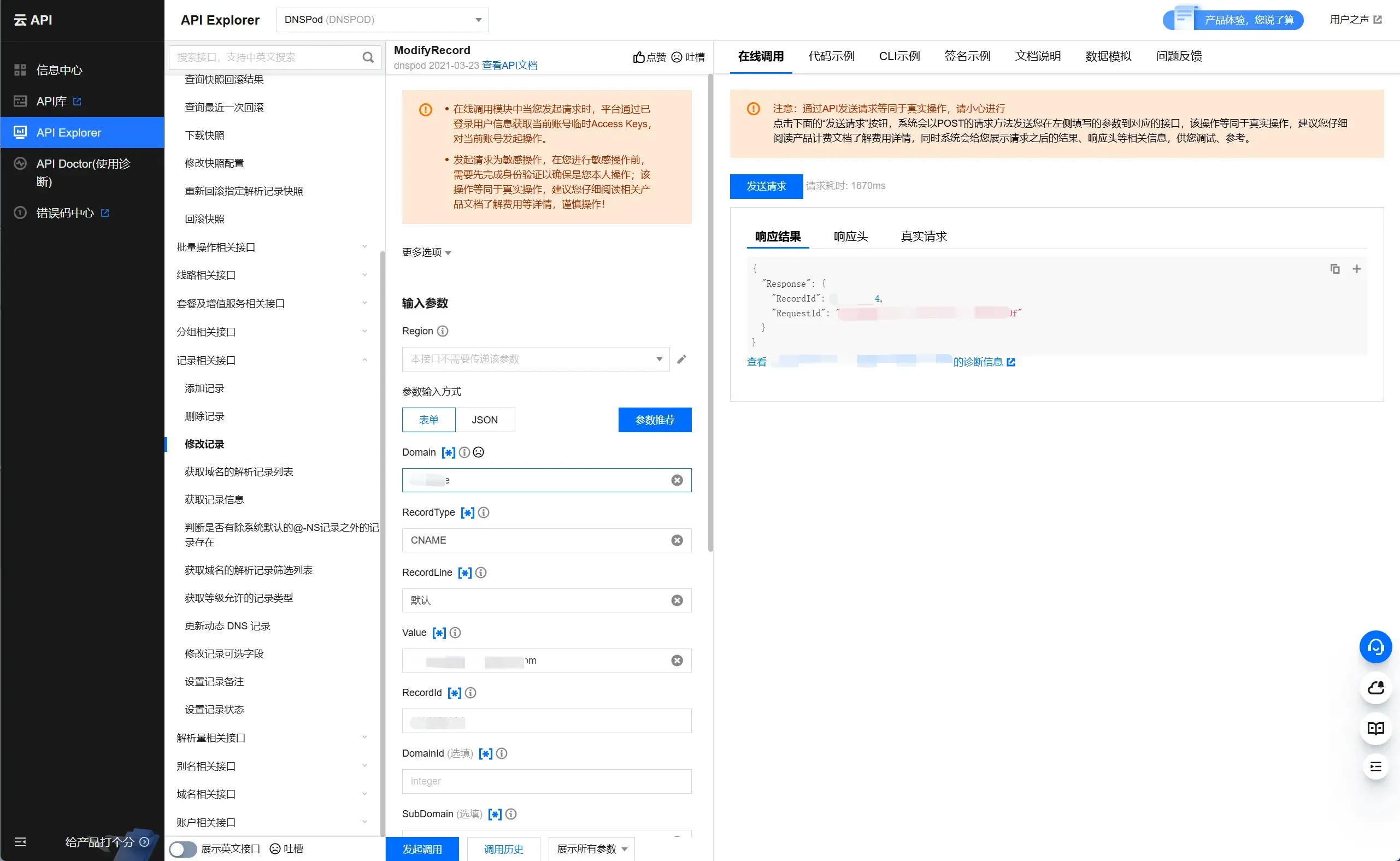Switch to 签名示例 tab
Image resolution: width=1400 pixels, height=861 pixels.
click(x=967, y=56)
